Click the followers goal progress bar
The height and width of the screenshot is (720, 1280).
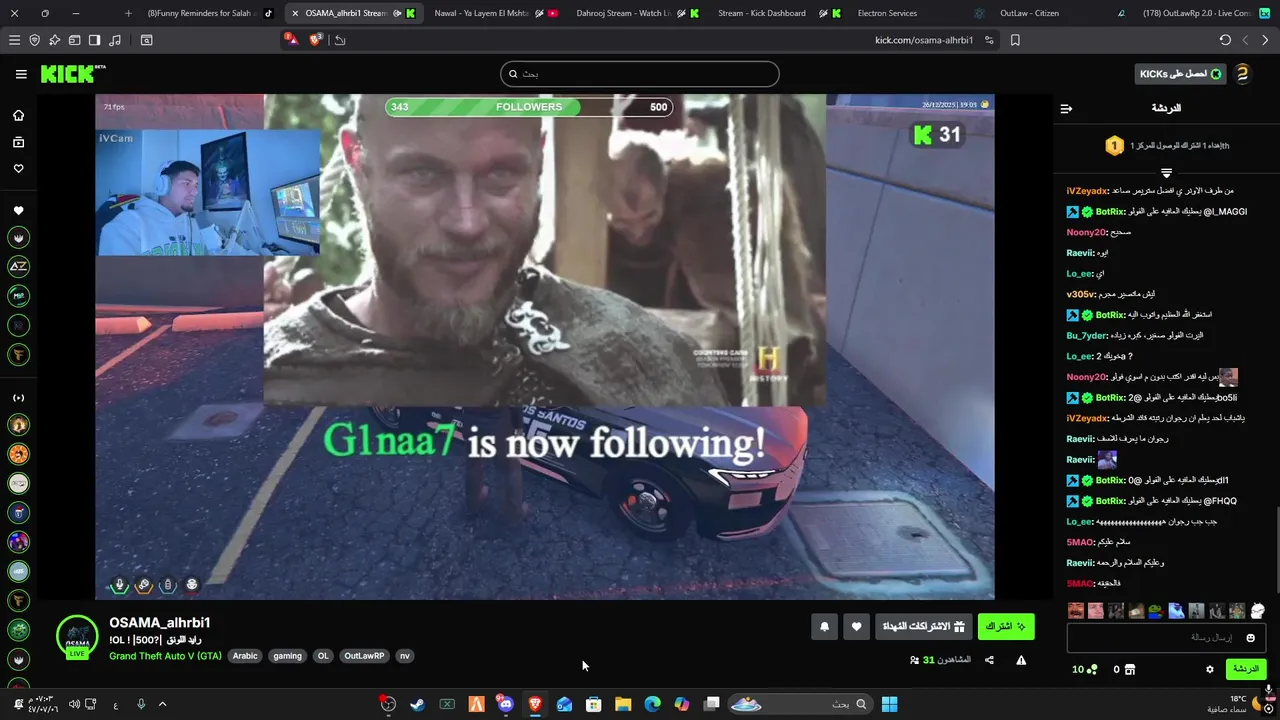(529, 107)
